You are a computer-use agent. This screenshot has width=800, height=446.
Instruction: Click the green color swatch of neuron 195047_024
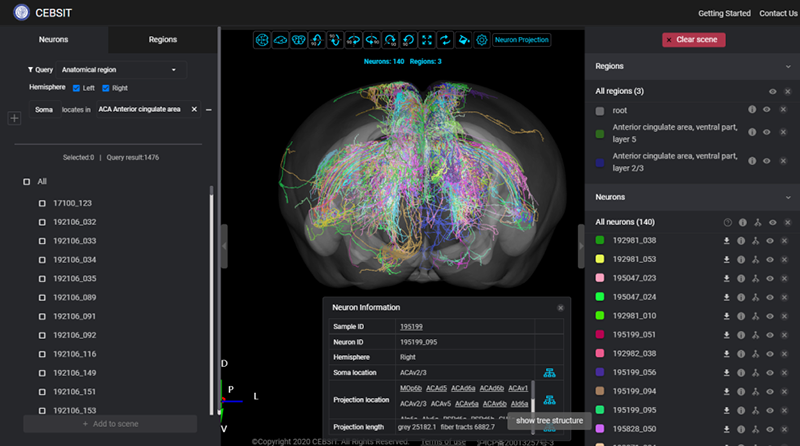[600, 297]
